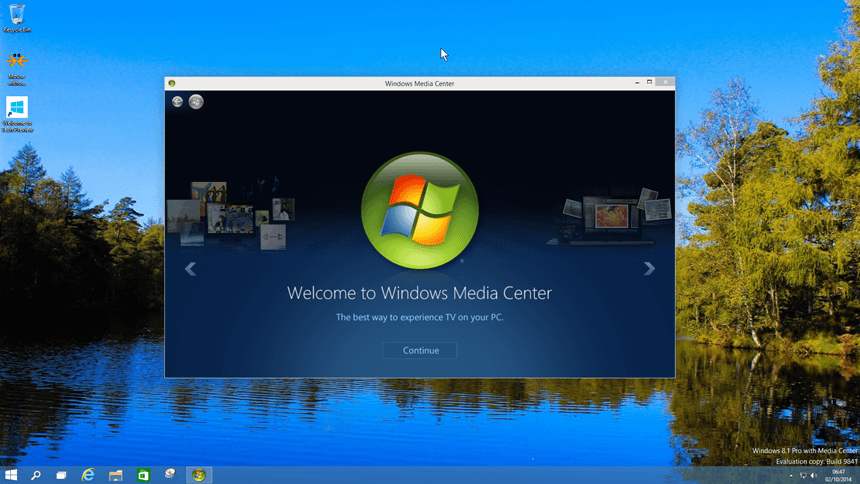Click the network icon in the system tray
Screen dimensions: 860x484
(x=803, y=476)
